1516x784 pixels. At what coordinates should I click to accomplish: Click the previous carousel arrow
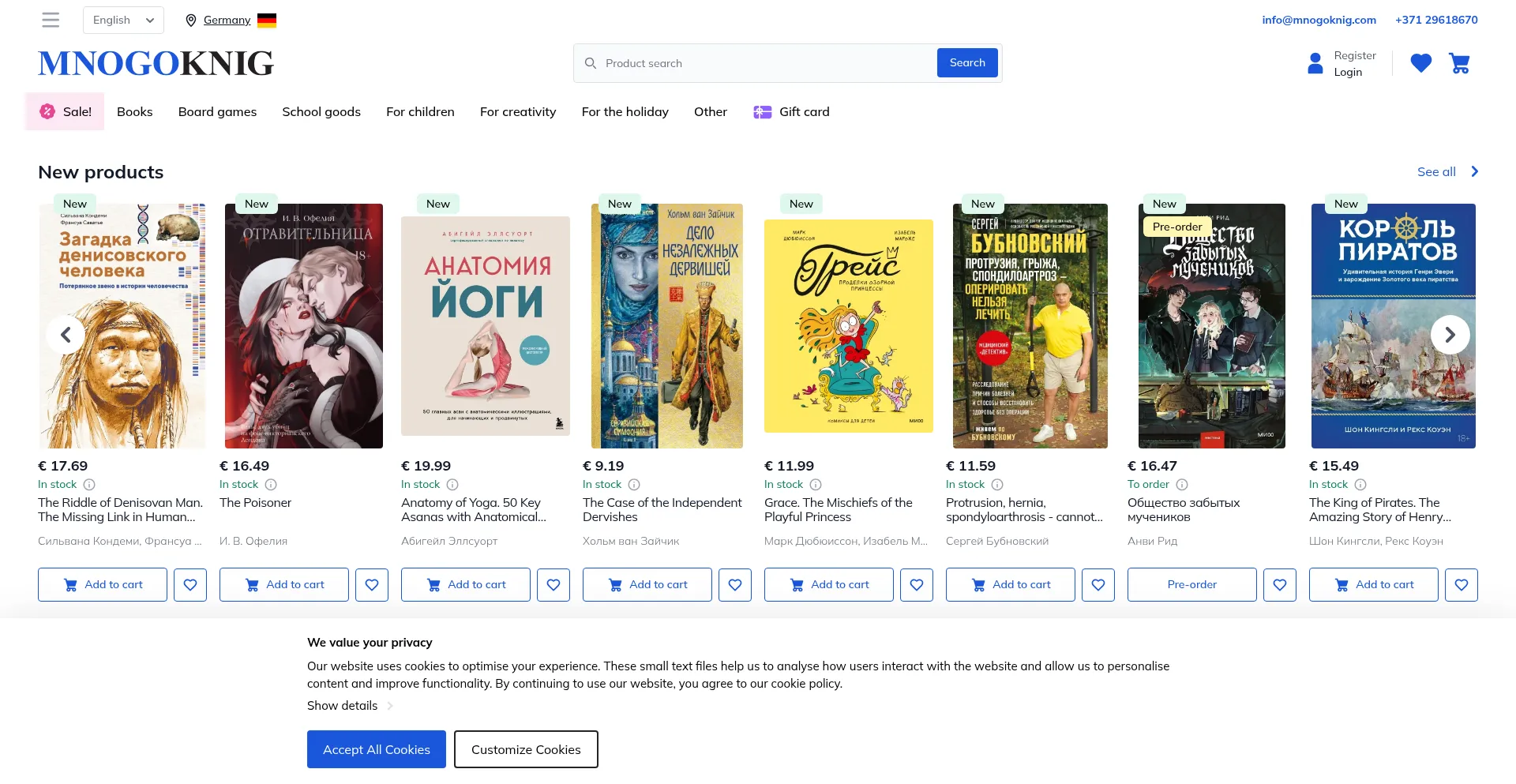click(x=66, y=335)
